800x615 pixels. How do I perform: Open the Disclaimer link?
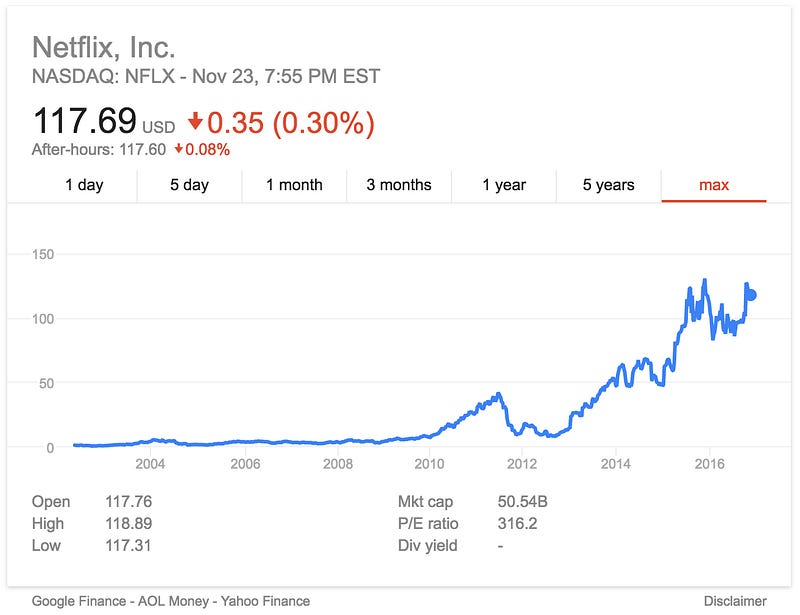coord(736,601)
